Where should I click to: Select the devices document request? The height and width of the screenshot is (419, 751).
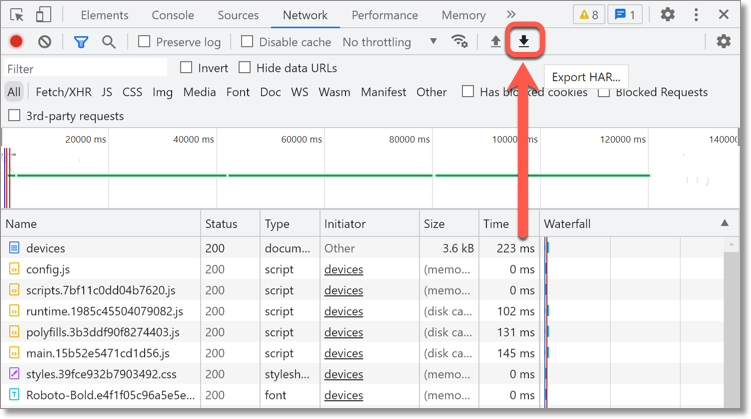point(46,248)
